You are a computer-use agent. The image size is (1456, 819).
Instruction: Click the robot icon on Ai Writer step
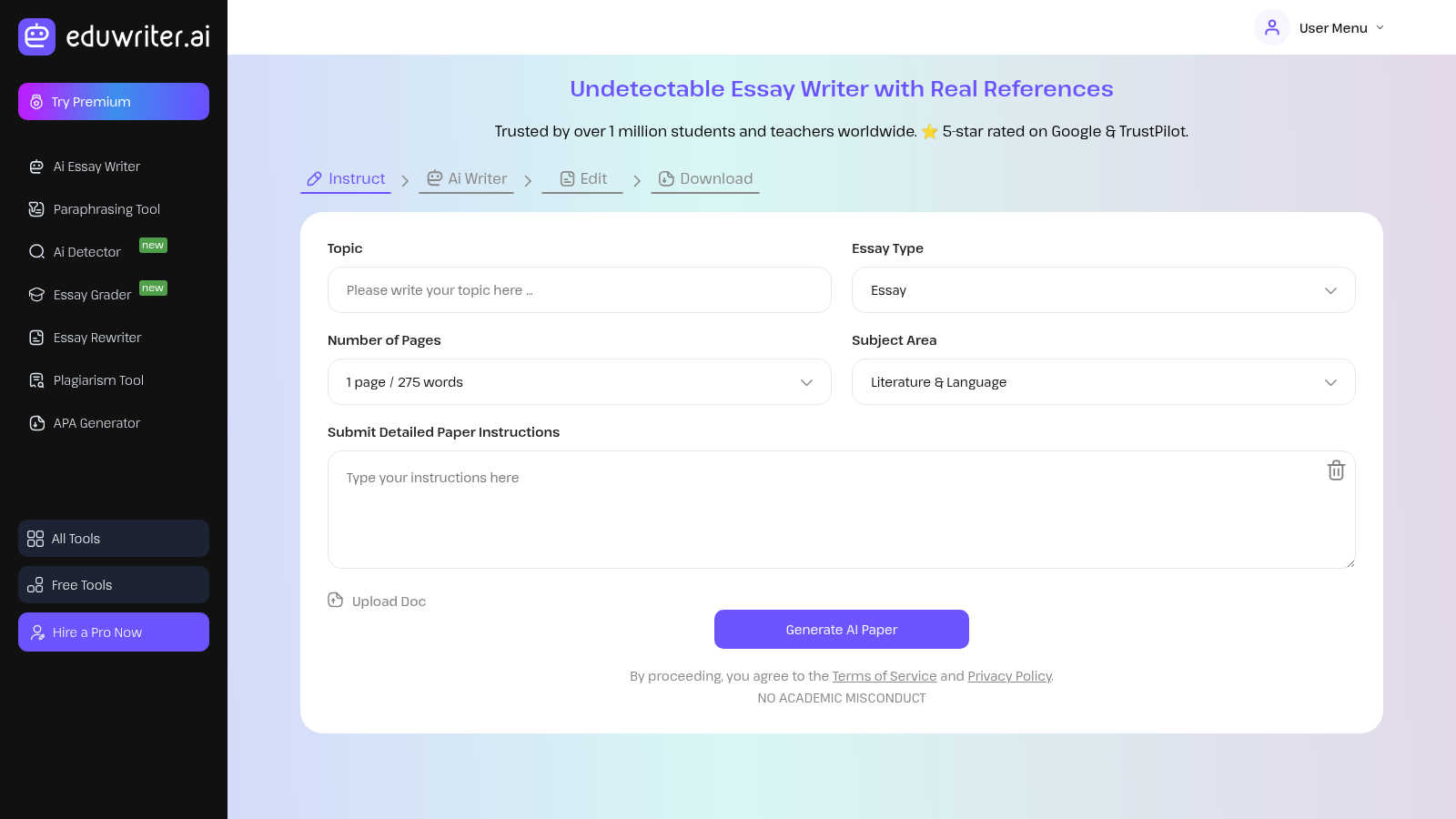pos(435,178)
